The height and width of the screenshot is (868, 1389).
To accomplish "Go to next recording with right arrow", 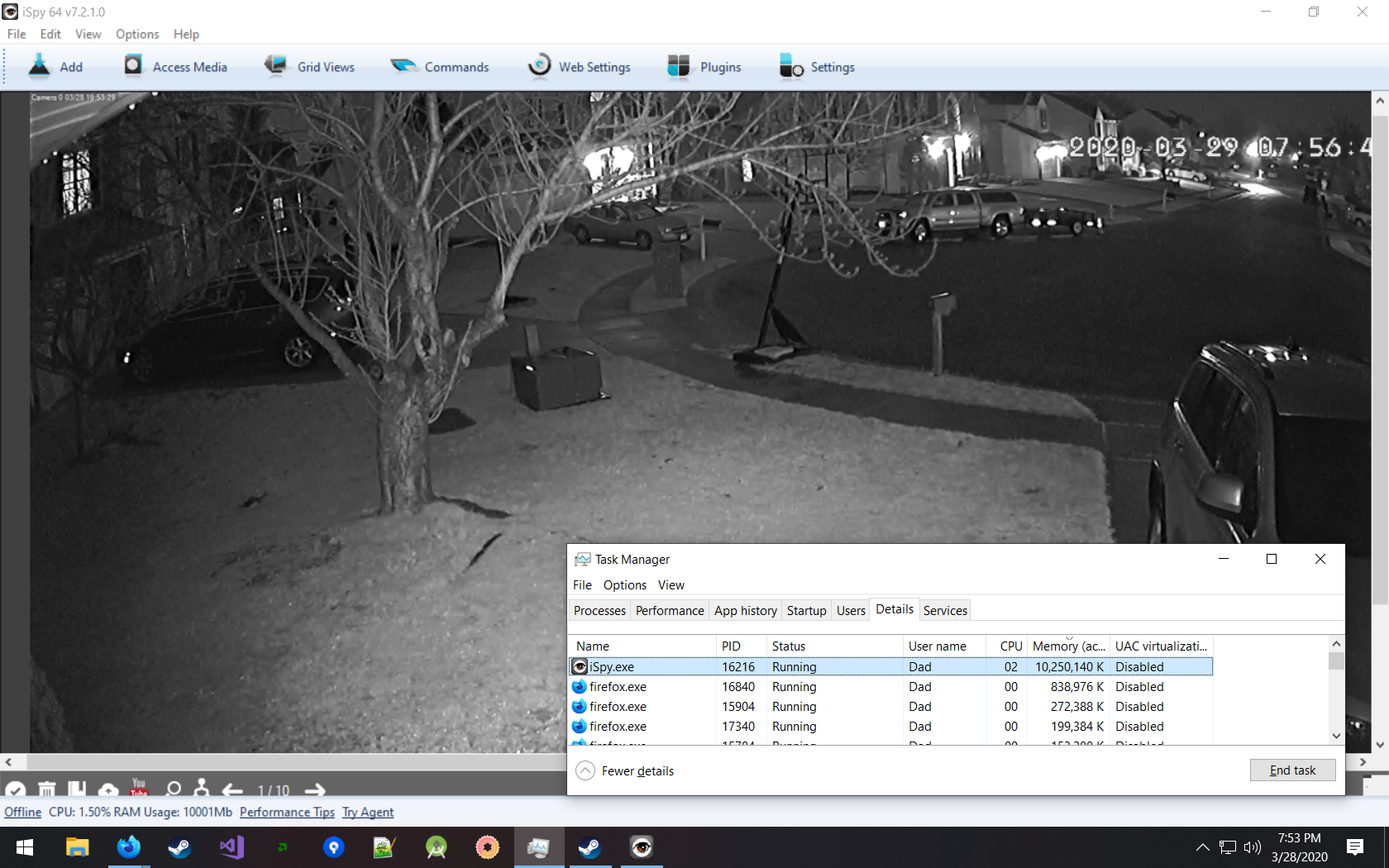I will (314, 790).
